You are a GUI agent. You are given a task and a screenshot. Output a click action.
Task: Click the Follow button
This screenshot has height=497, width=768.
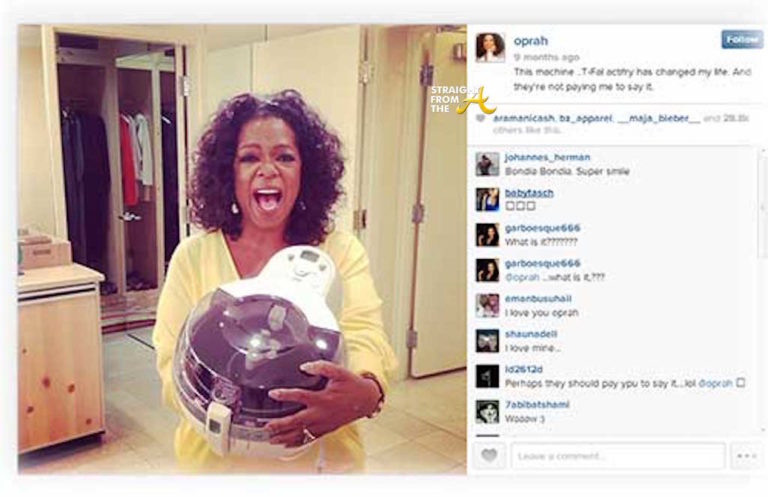tap(742, 39)
